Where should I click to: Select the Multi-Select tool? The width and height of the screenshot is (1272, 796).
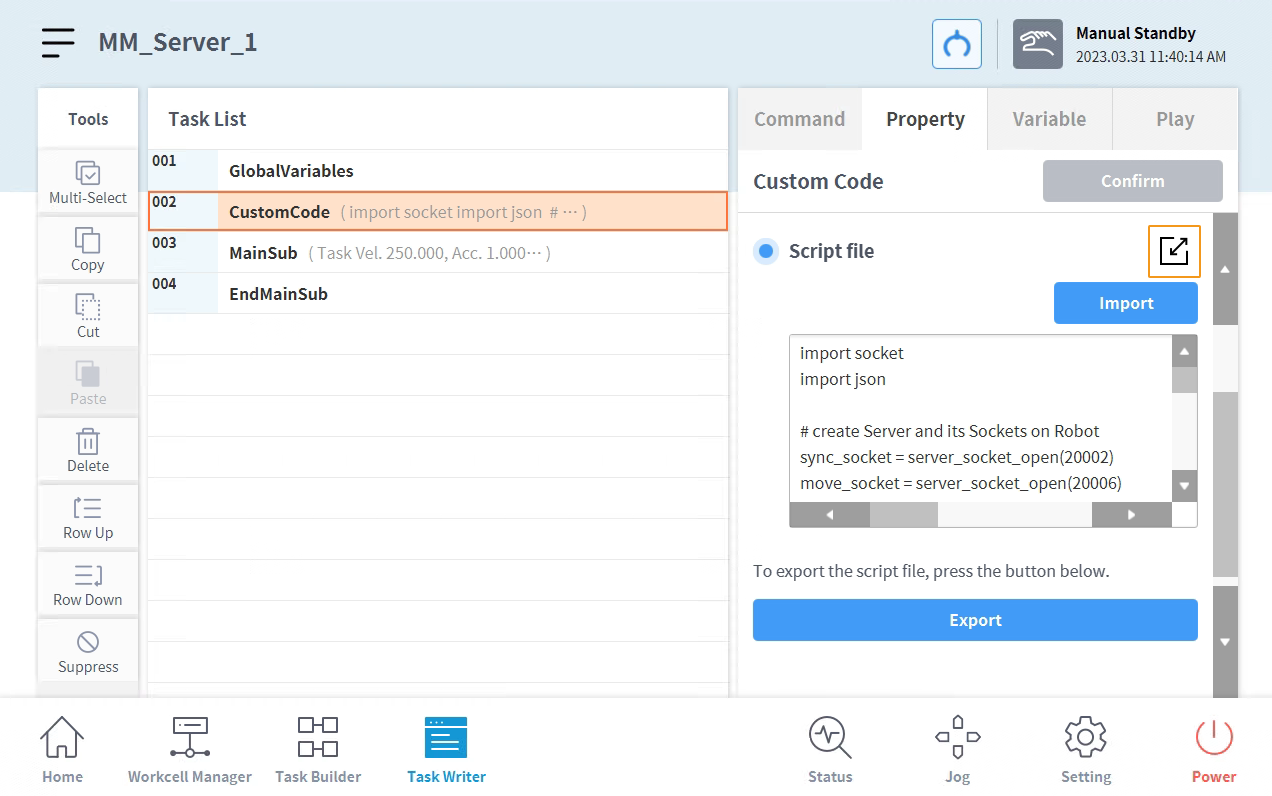pyautogui.click(x=88, y=182)
